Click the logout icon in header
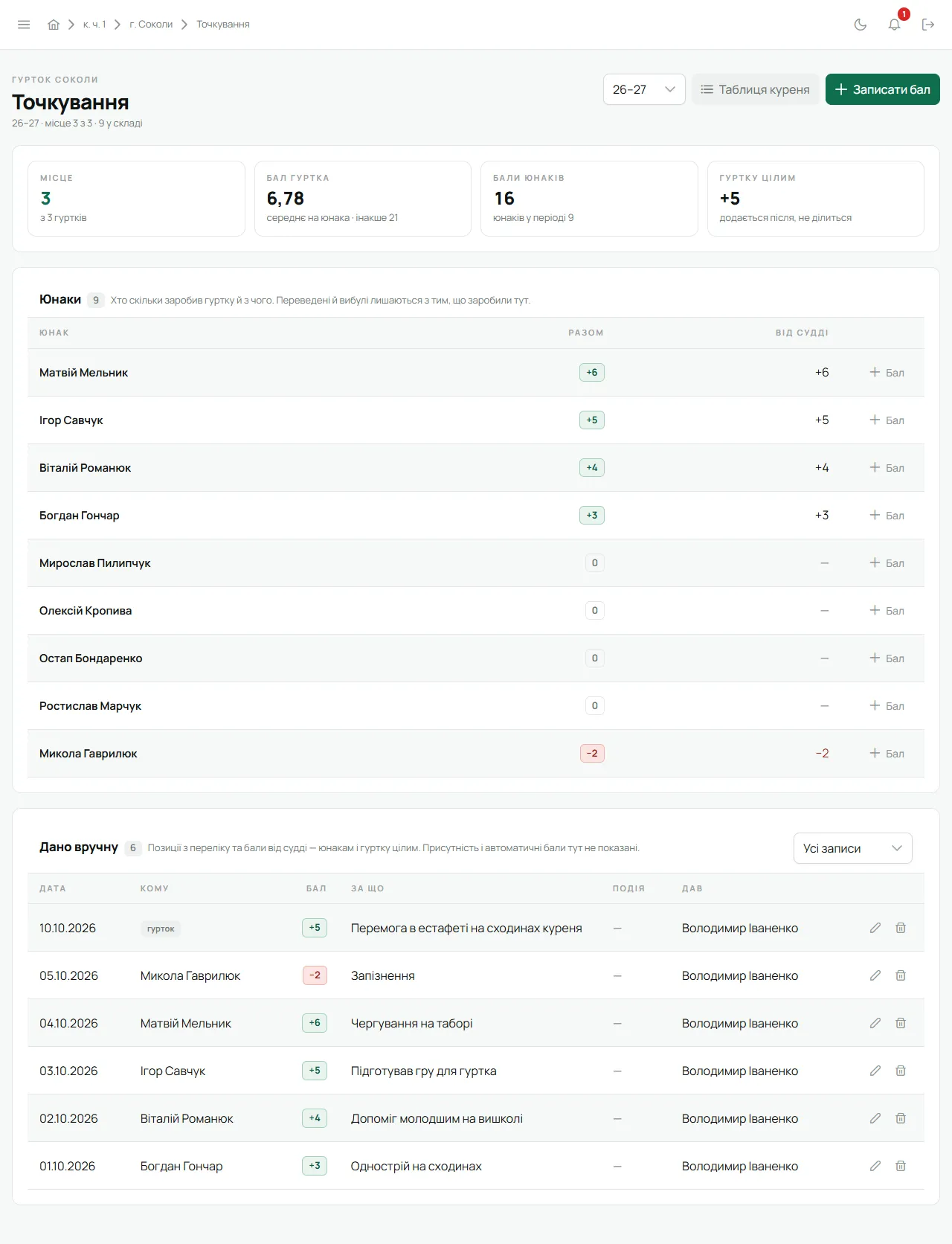Image resolution: width=952 pixels, height=1244 pixels. click(928, 25)
